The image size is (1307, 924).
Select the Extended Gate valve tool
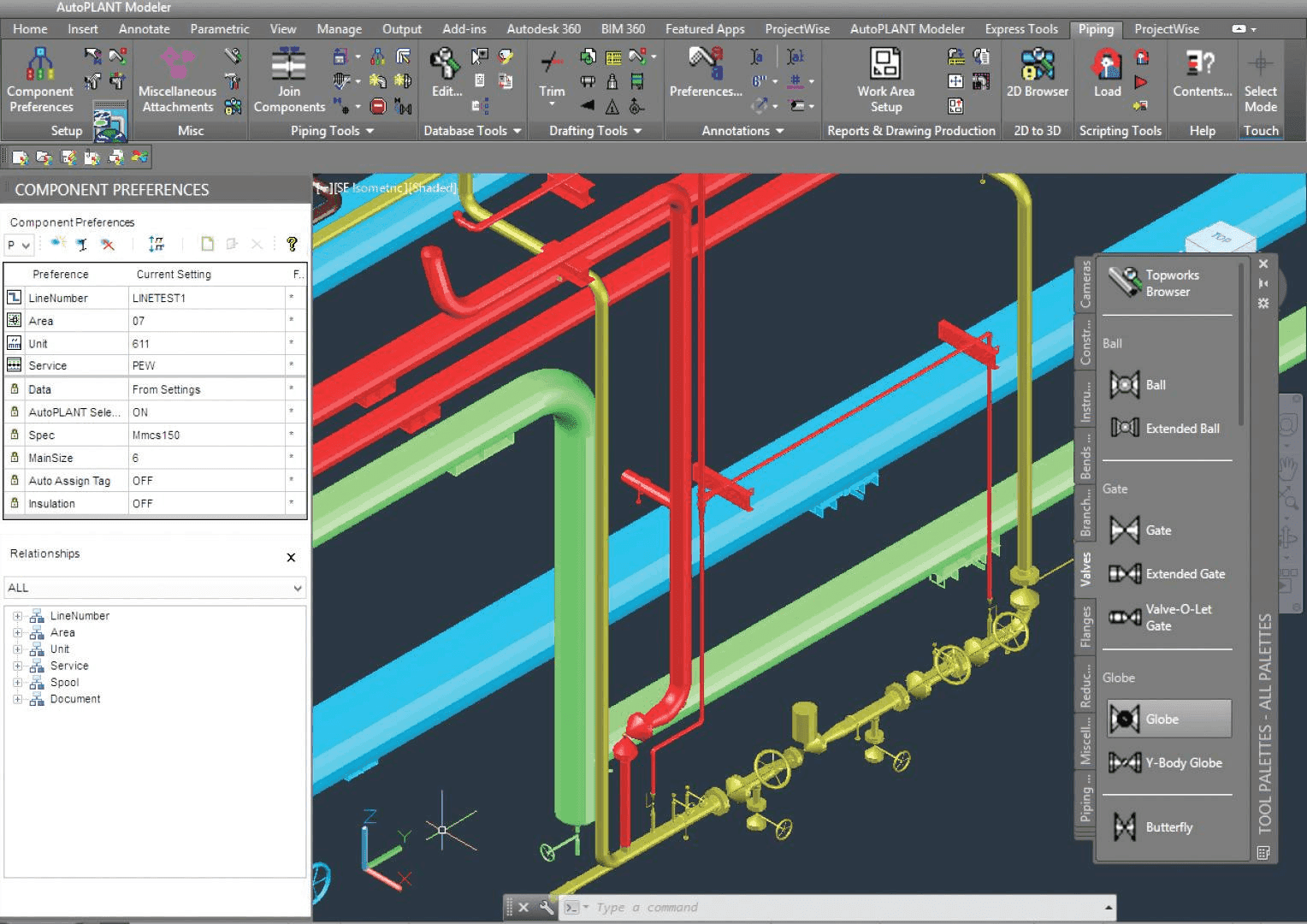1167,573
